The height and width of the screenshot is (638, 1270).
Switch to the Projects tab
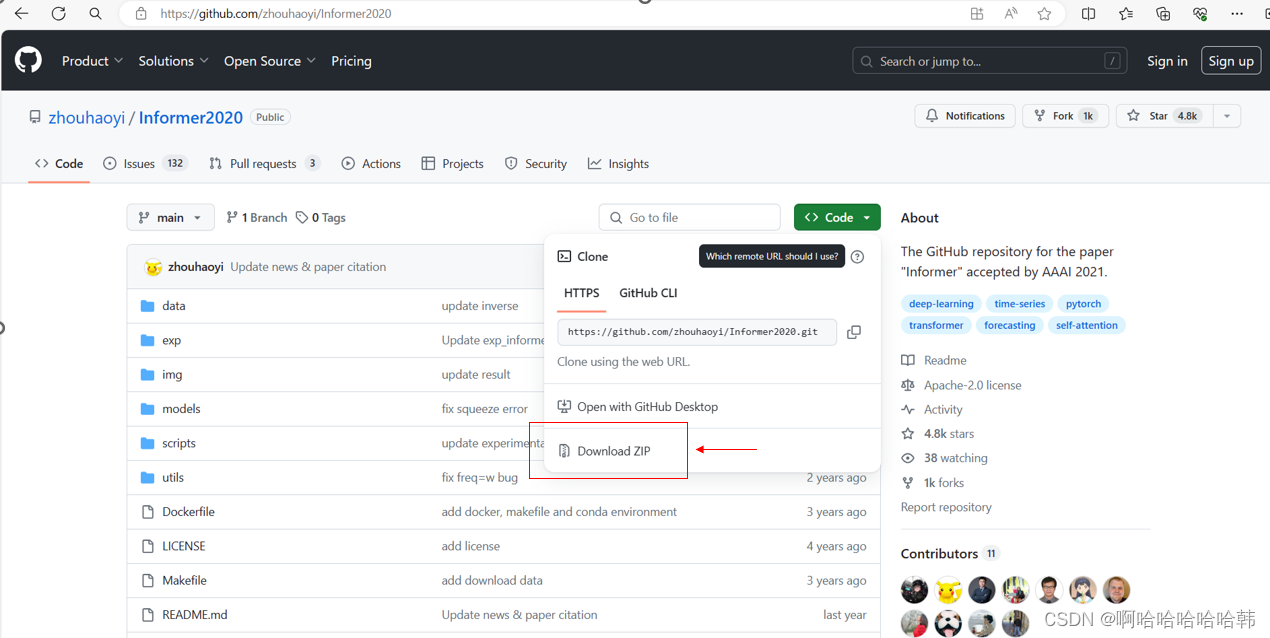click(452, 164)
